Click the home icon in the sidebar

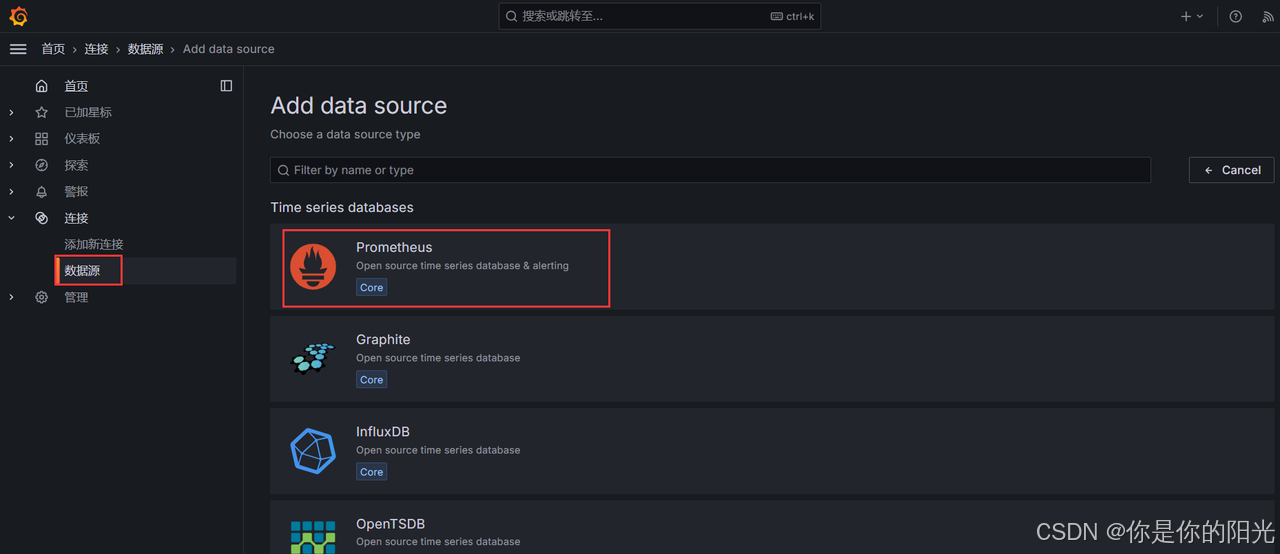tap(41, 86)
